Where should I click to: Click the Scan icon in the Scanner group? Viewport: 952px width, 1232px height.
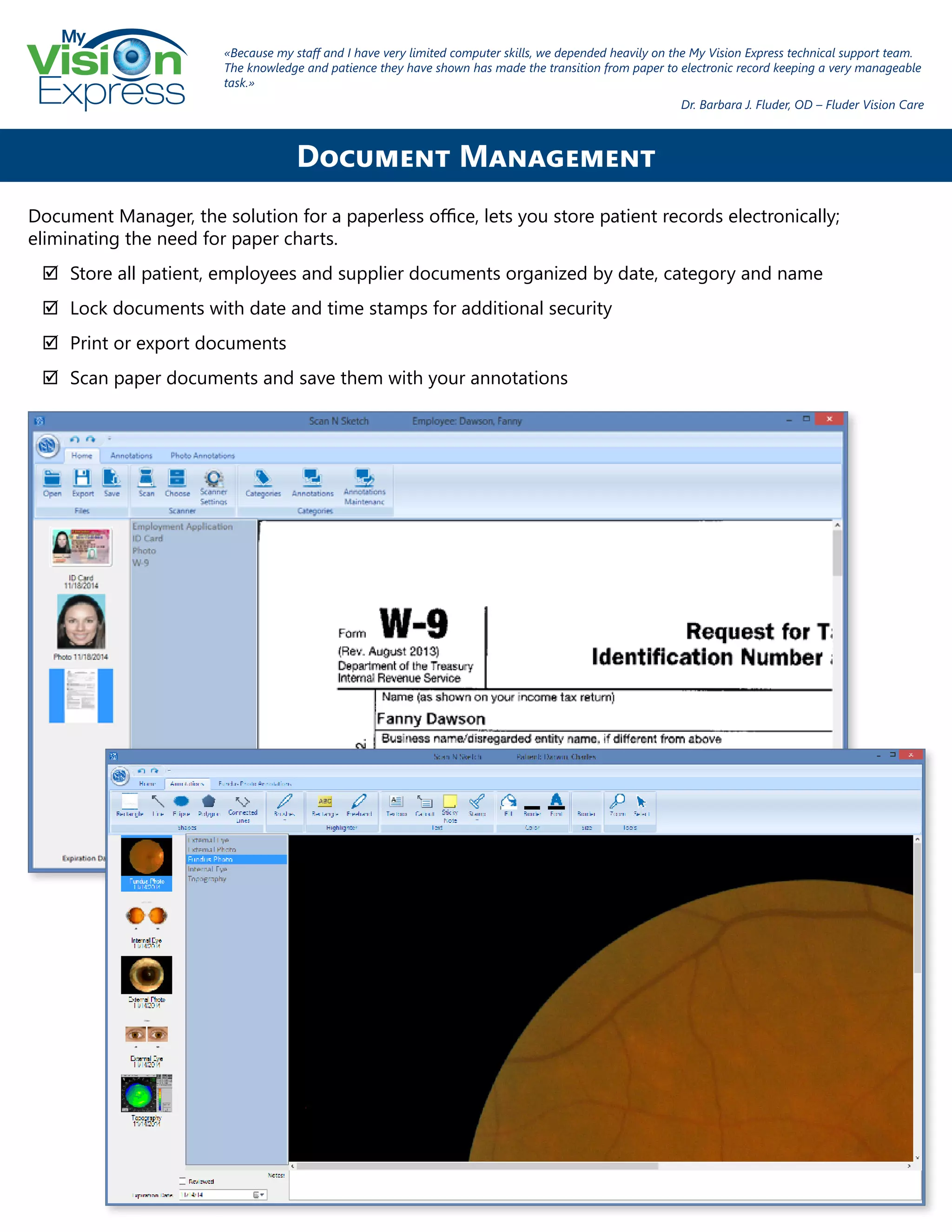point(146,478)
